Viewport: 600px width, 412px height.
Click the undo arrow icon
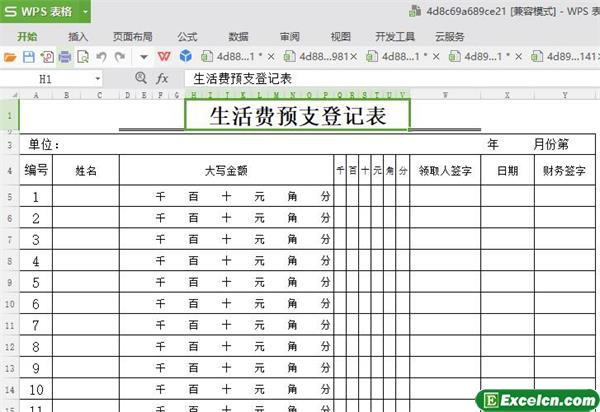tap(101, 57)
